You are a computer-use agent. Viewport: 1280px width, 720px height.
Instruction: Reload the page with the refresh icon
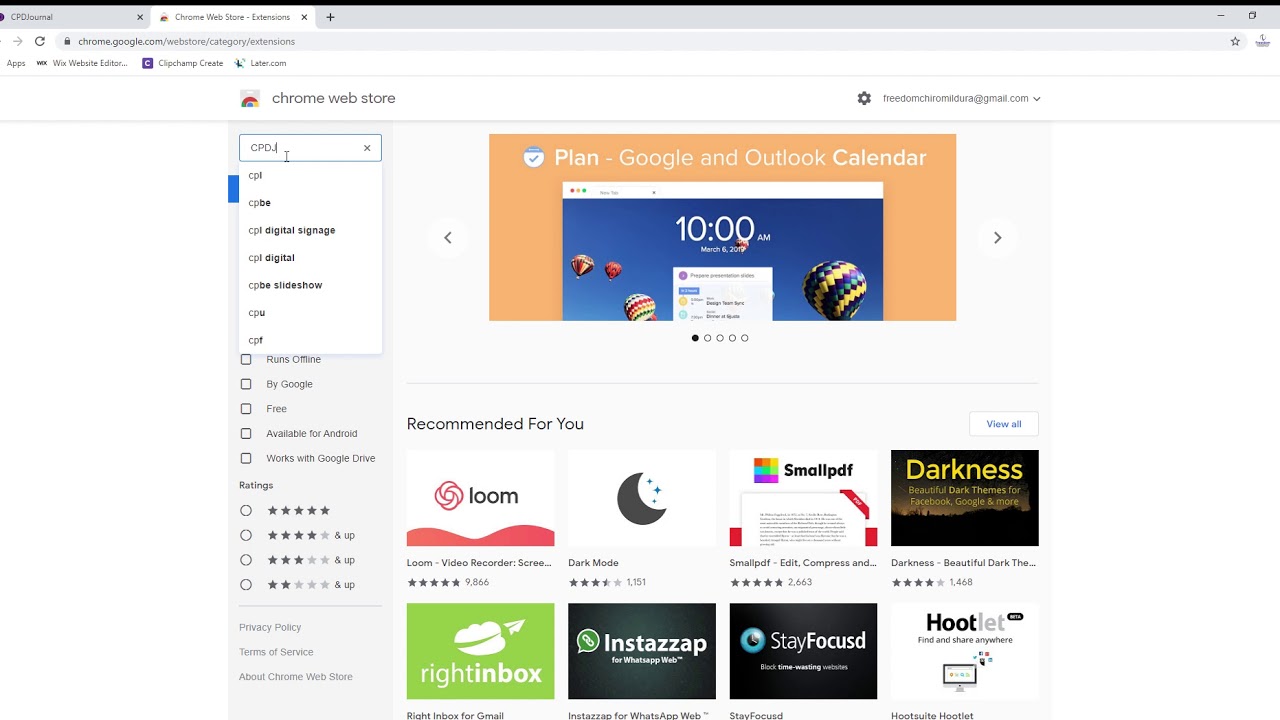click(40, 41)
